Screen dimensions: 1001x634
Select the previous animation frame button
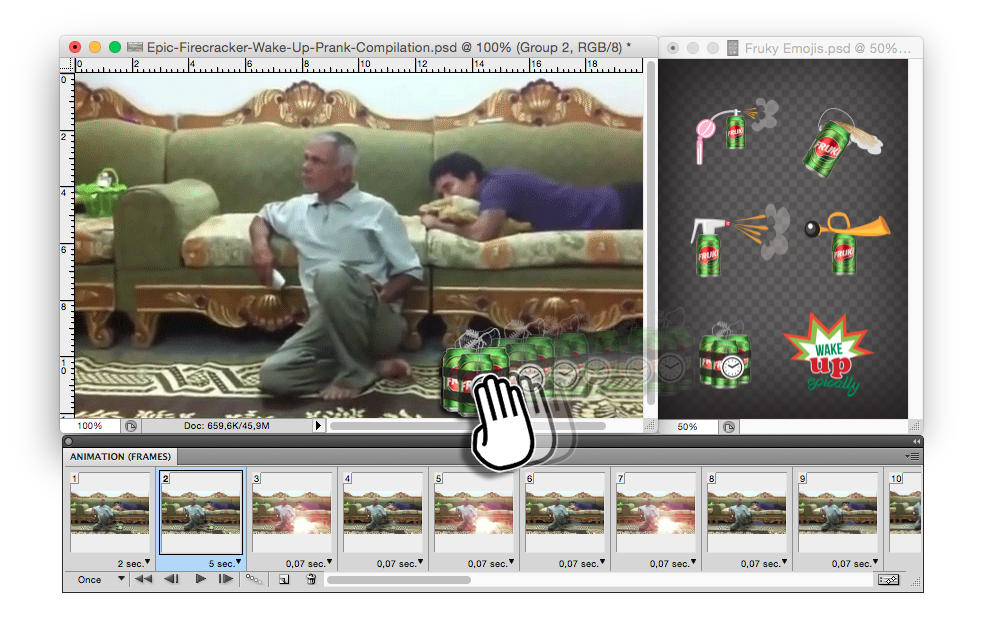click(x=171, y=579)
